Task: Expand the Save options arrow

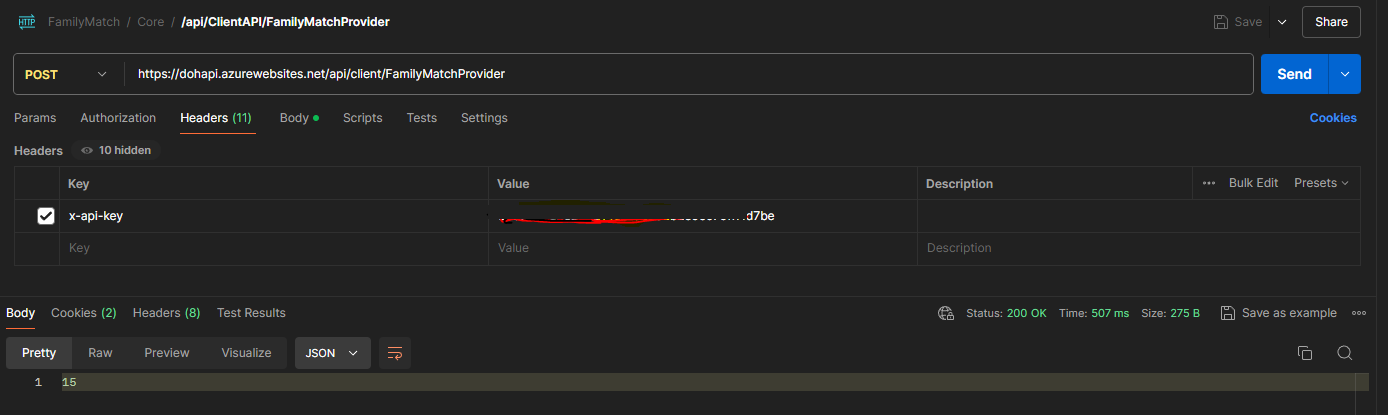Action: pos(1281,21)
